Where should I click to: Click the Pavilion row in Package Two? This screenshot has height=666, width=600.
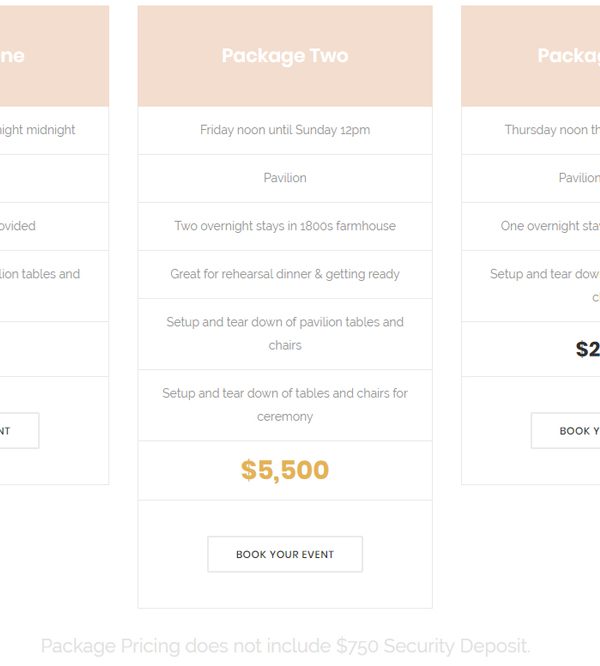pos(285,178)
